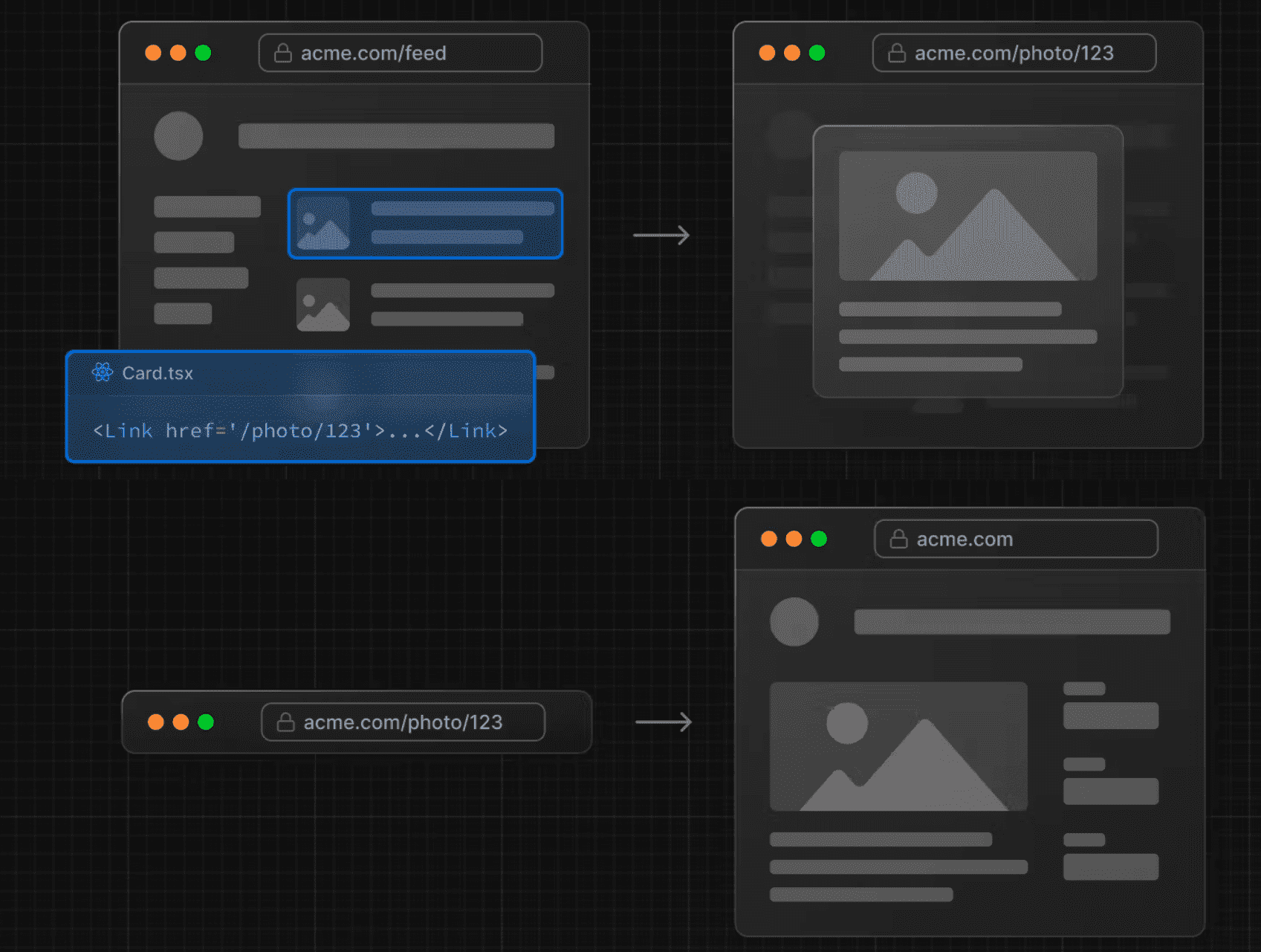Click lock icon in the photo modal window's URL bar

click(897, 54)
